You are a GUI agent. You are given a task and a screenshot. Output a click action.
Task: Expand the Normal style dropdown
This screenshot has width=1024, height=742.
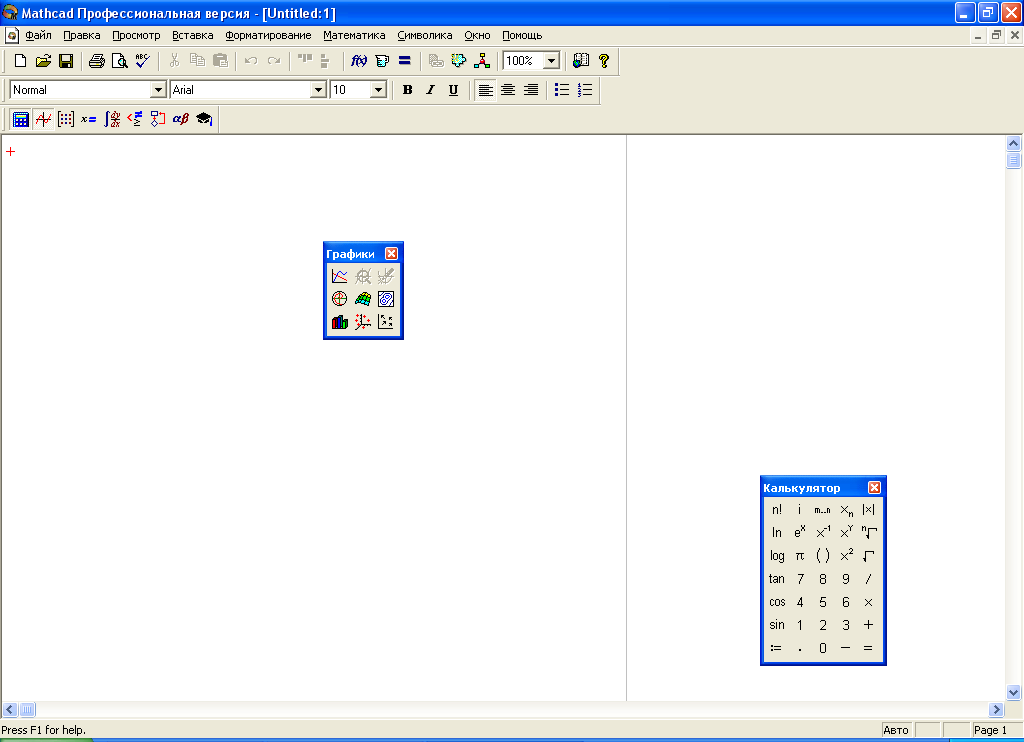[x=158, y=90]
